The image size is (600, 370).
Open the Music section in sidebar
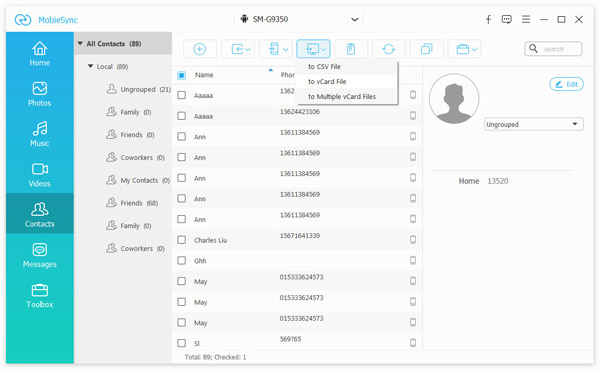(x=40, y=134)
